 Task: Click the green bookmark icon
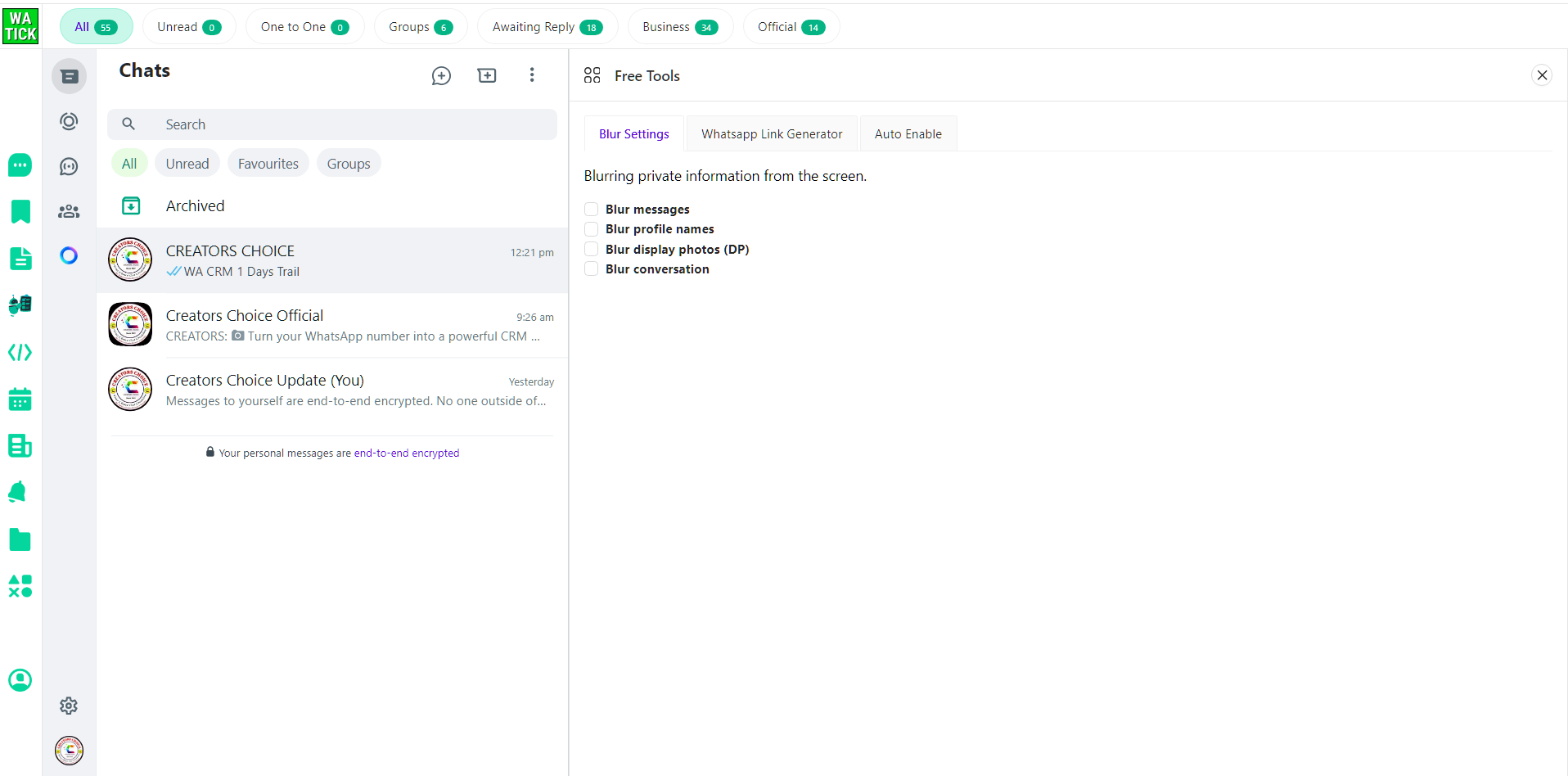[x=20, y=211]
